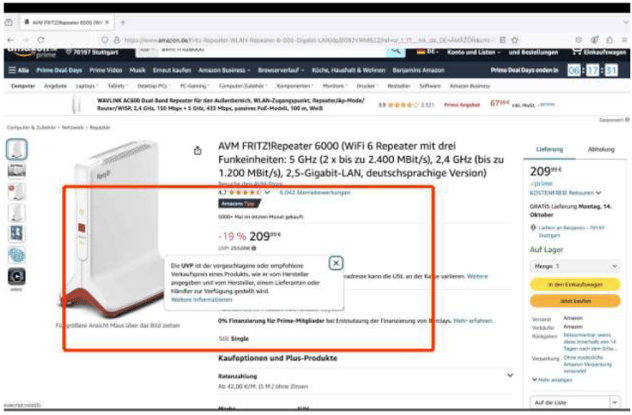Image resolution: width=632 pixels, height=415 pixels.
Task: Play the product video thumbnail
Action: pyautogui.click(x=17, y=276)
